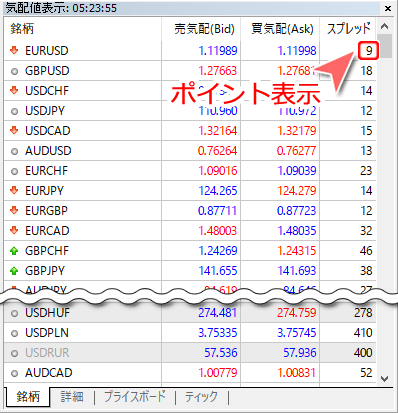Select the USDPLN symbol name

47,333
